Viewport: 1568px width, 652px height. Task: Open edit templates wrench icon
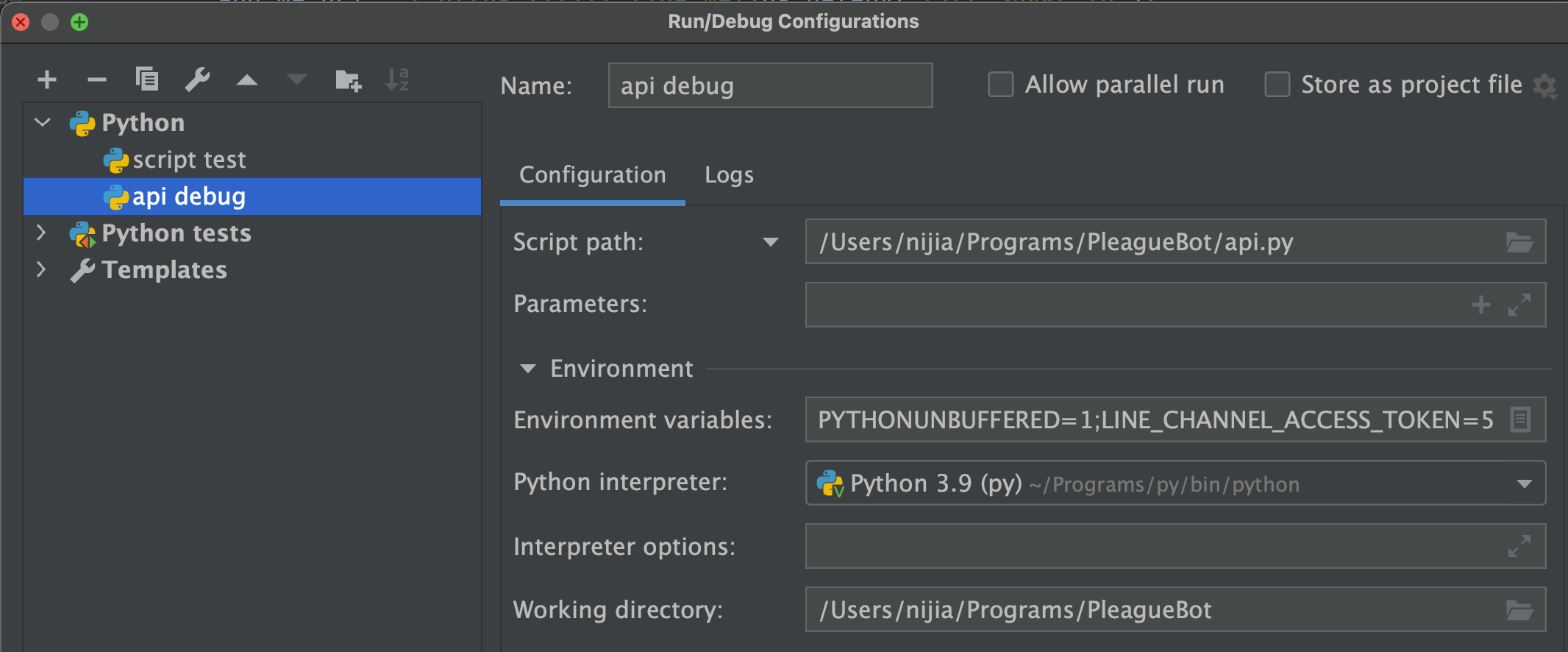(x=197, y=79)
